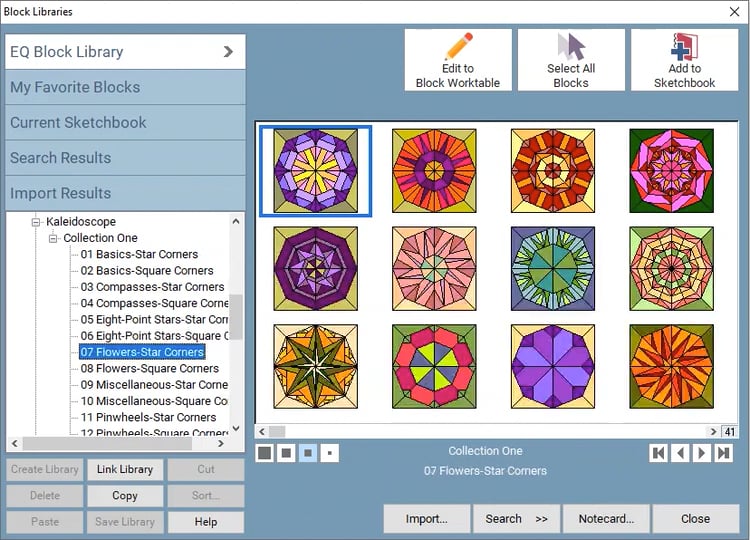Screen dimensions: 750x540
Task: Select the purple and yellow kaleidoscope block
Action: click(x=316, y=171)
